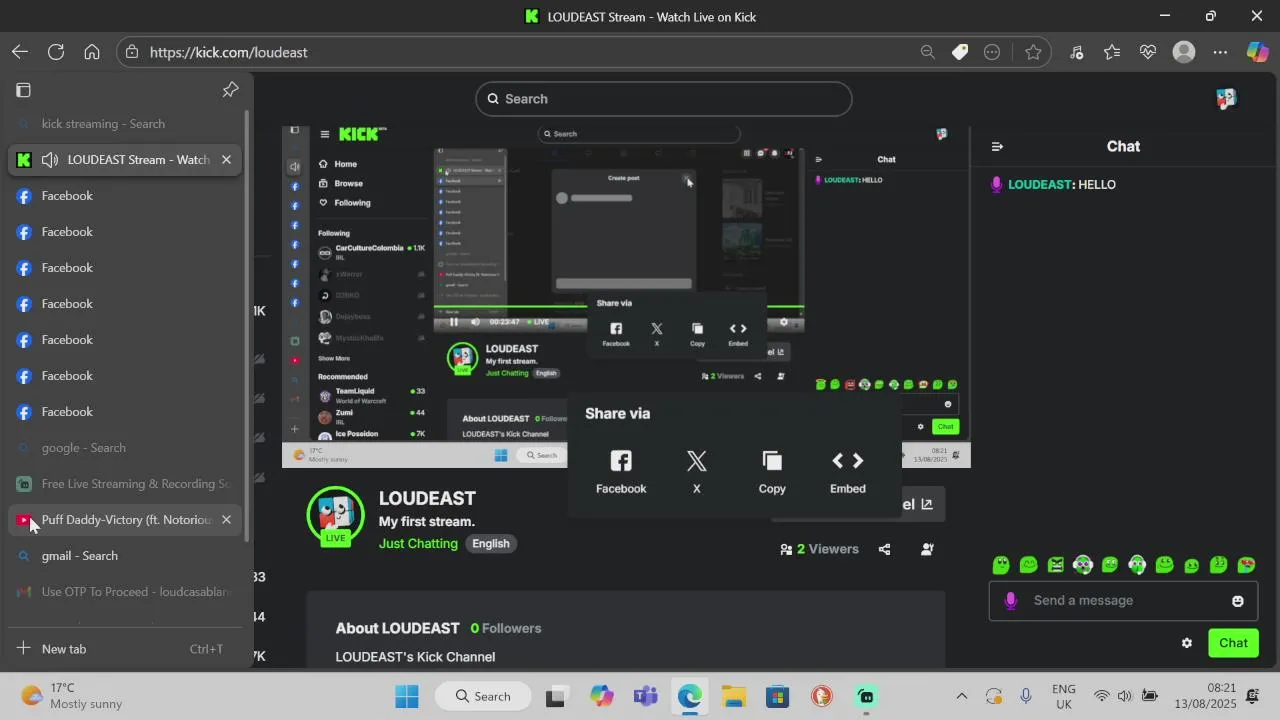
Task: Click the zoom magnifier in address bar
Action: point(927,52)
